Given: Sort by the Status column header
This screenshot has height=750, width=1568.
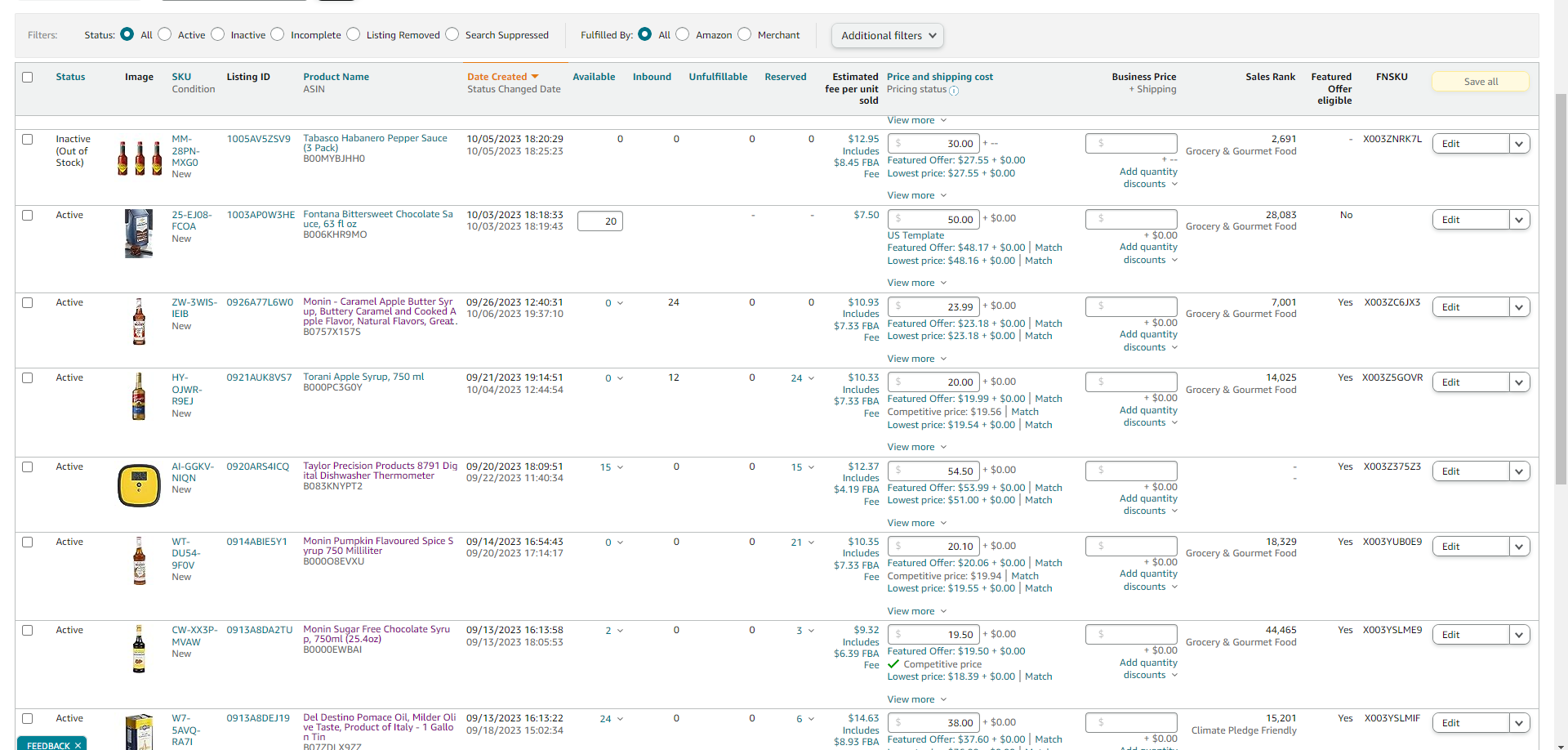Looking at the screenshot, I should coord(70,77).
